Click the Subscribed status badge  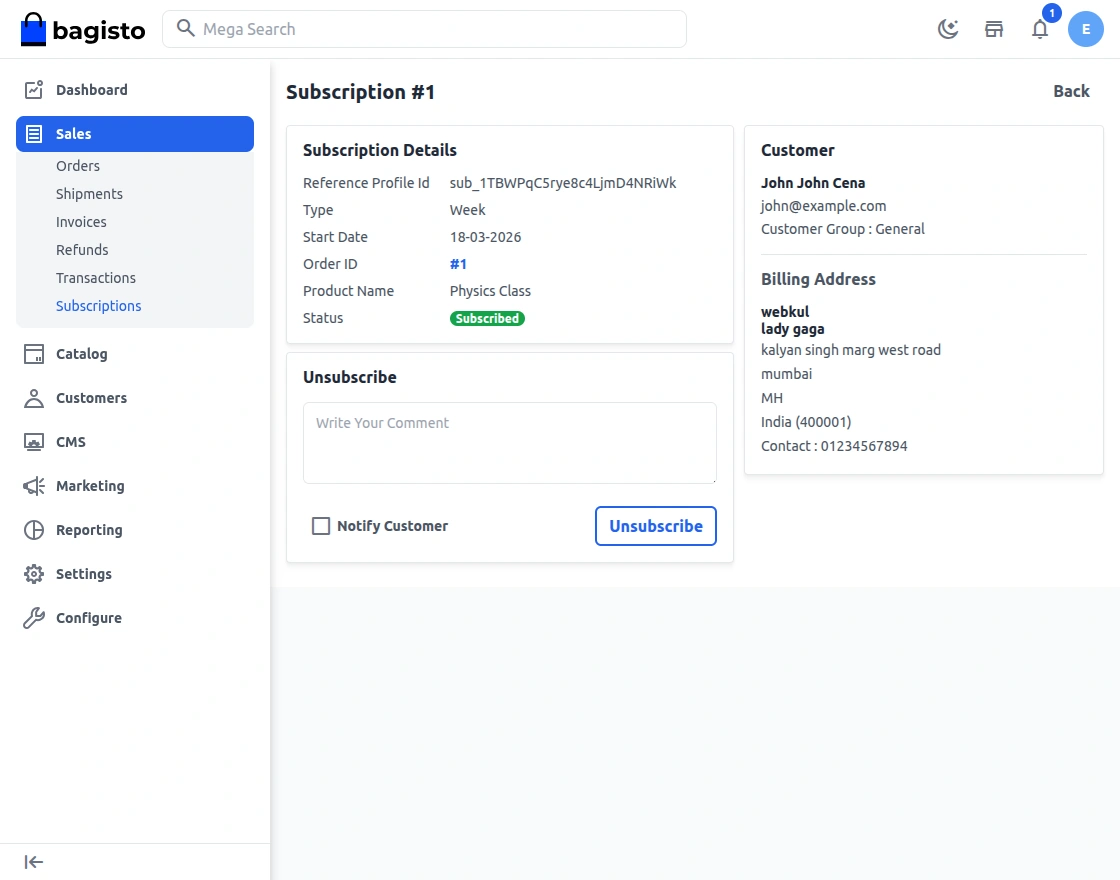(487, 318)
